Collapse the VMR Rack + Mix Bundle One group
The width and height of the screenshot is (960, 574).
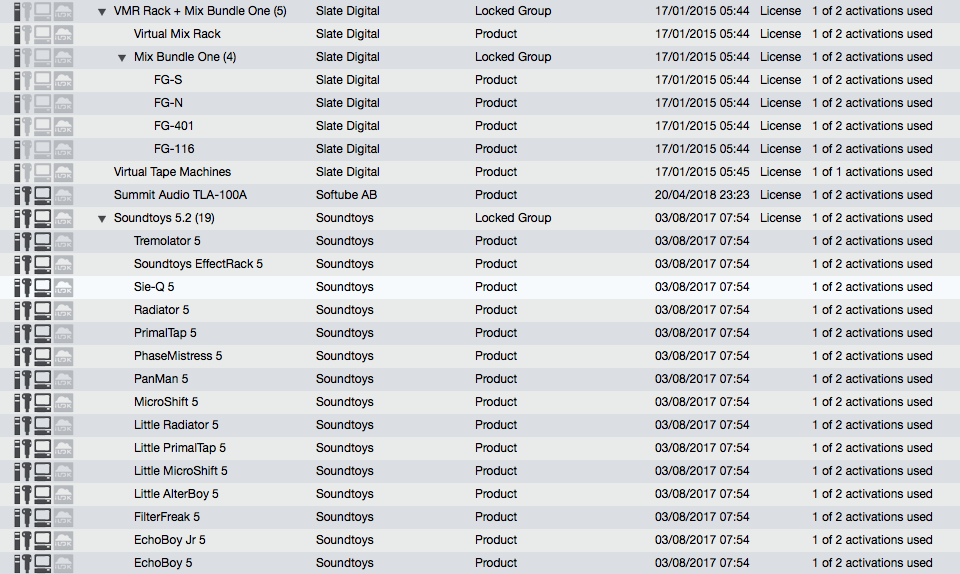tap(102, 11)
